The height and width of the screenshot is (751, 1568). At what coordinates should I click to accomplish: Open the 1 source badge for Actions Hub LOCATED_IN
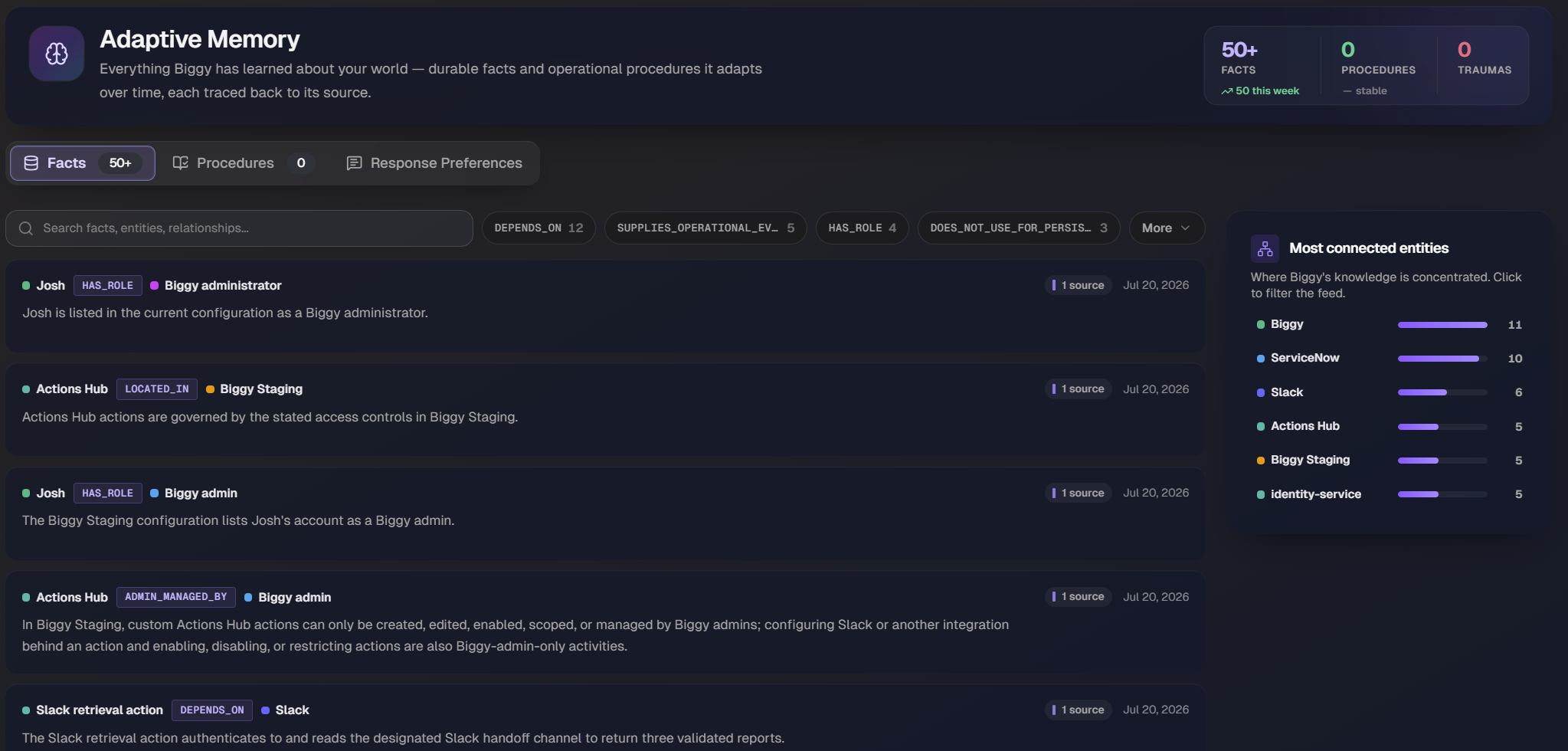[x=1079, y=389]
